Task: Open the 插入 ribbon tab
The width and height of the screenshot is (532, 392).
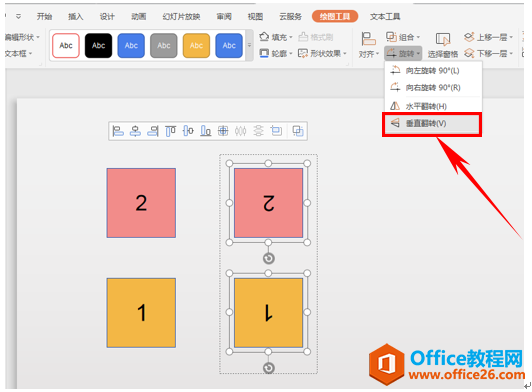Action: (75, 16)
